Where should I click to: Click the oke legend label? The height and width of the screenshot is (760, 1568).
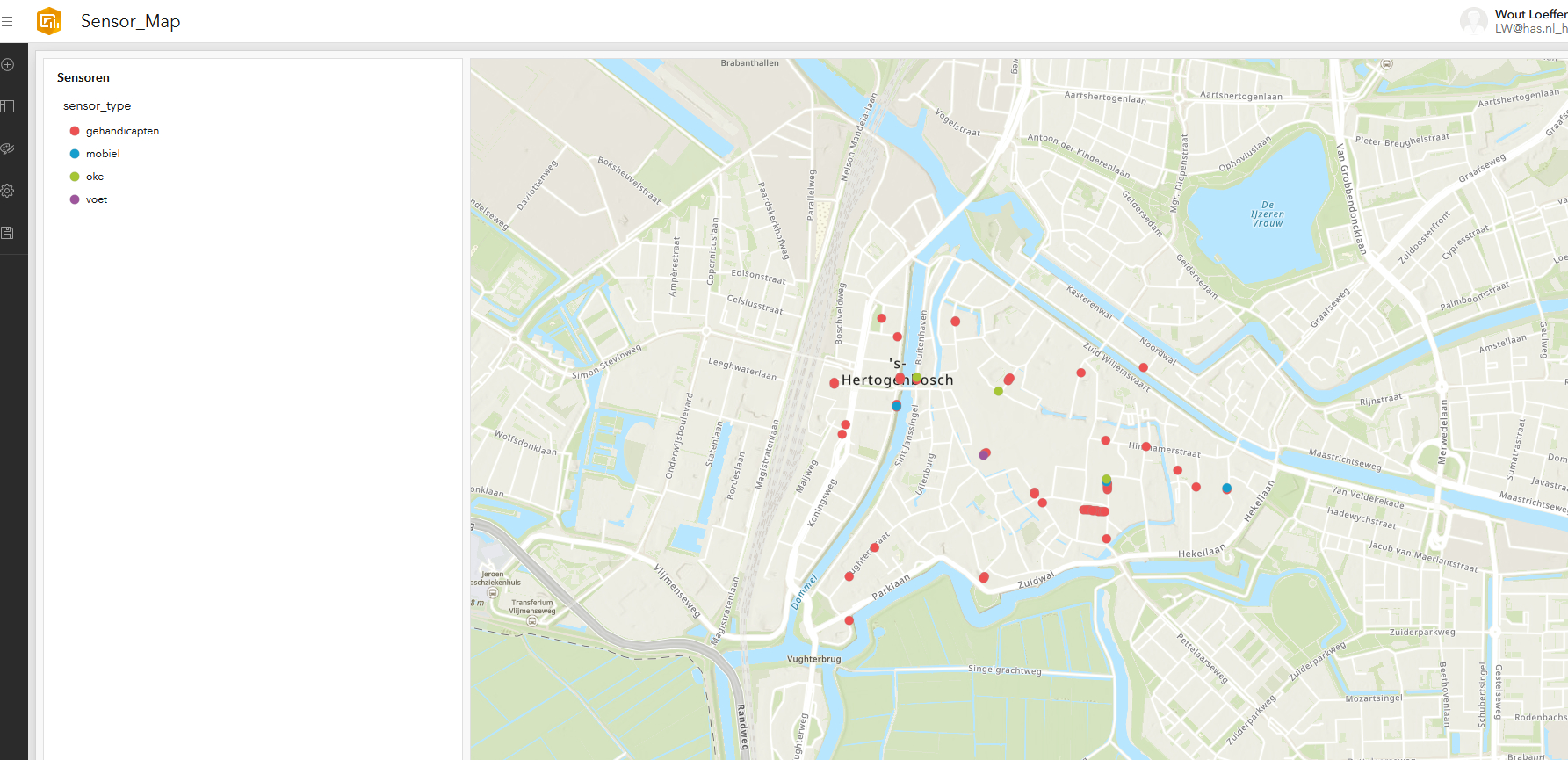[x=95, y=177]
